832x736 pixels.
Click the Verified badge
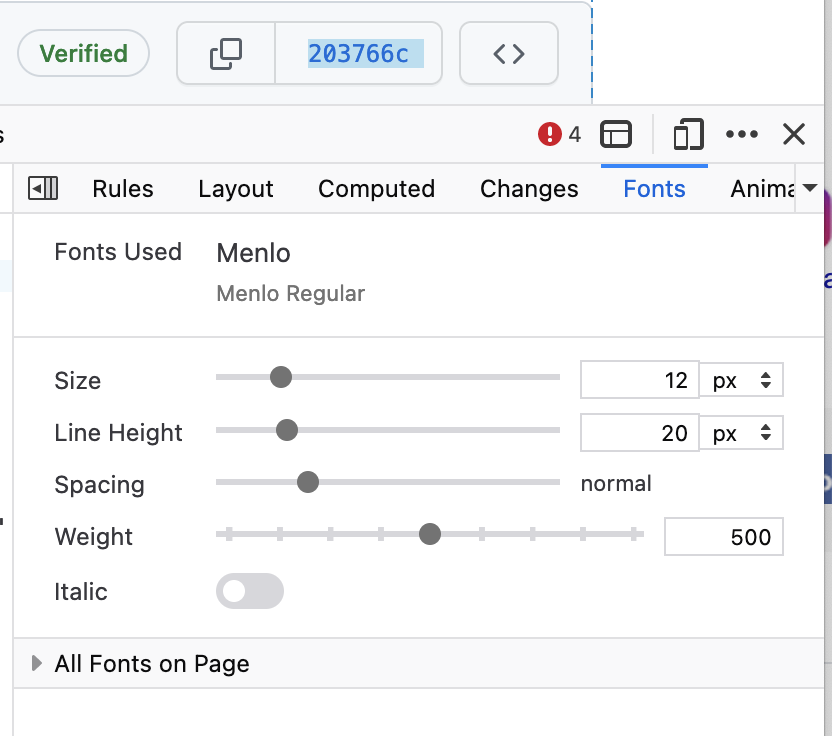[83, 53]
